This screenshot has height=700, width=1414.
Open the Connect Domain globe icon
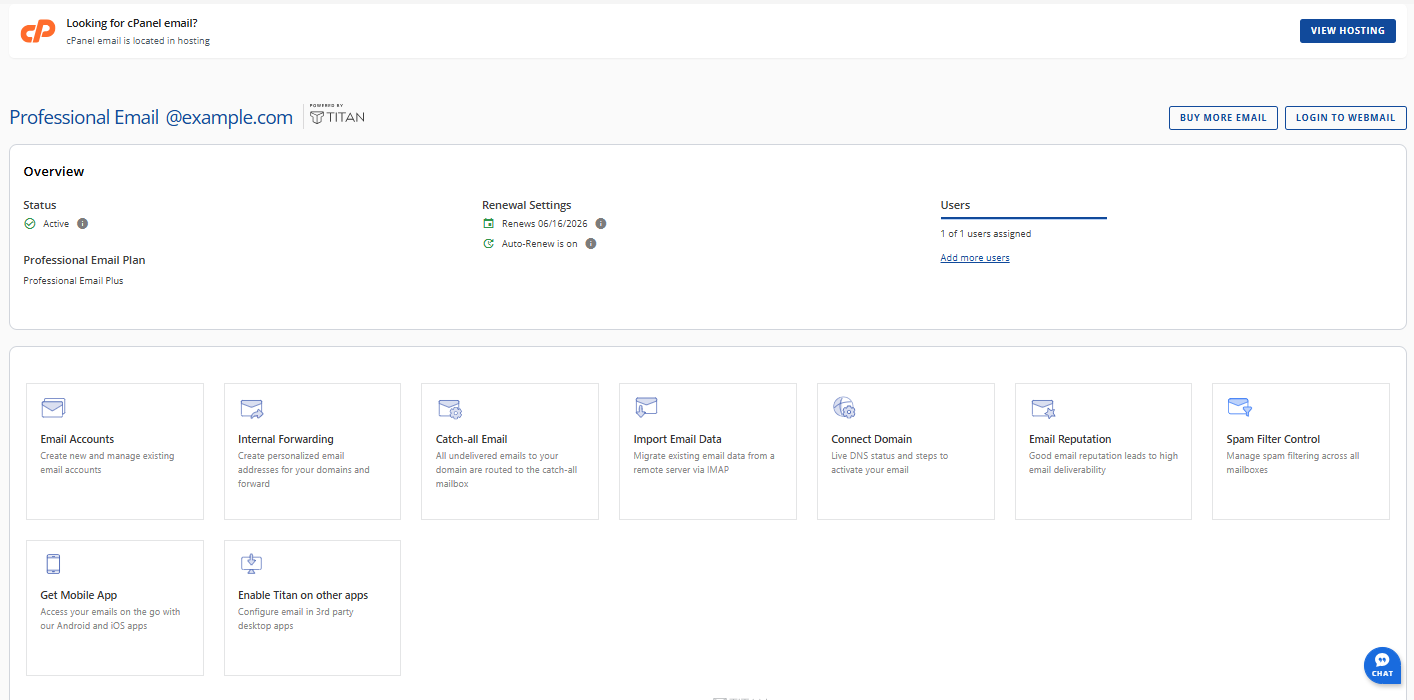coord(844,408)
